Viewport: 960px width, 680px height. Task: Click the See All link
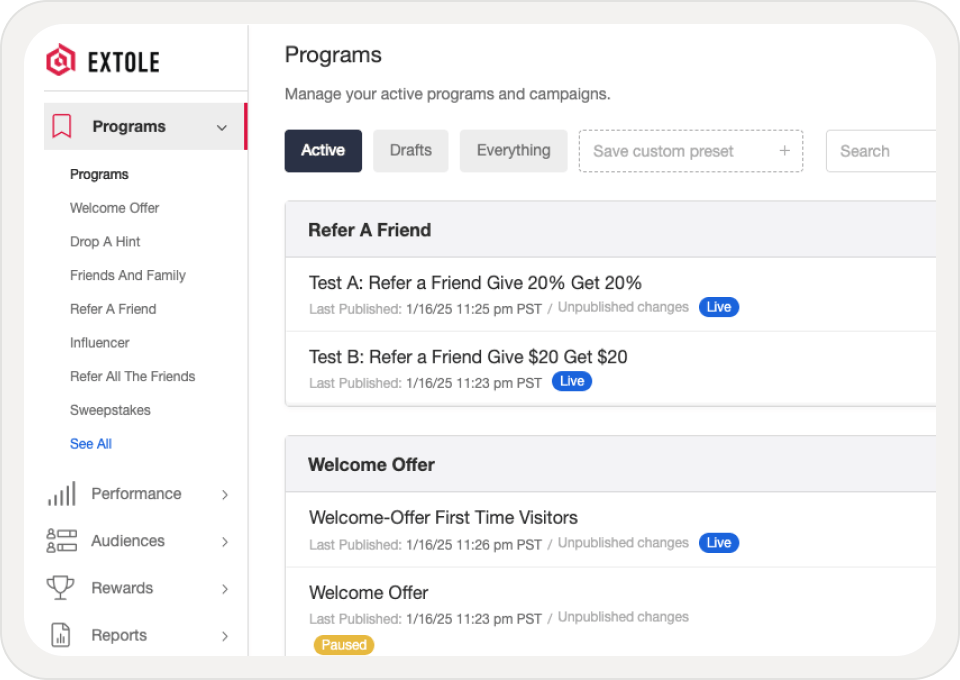[x=91, y=444]
